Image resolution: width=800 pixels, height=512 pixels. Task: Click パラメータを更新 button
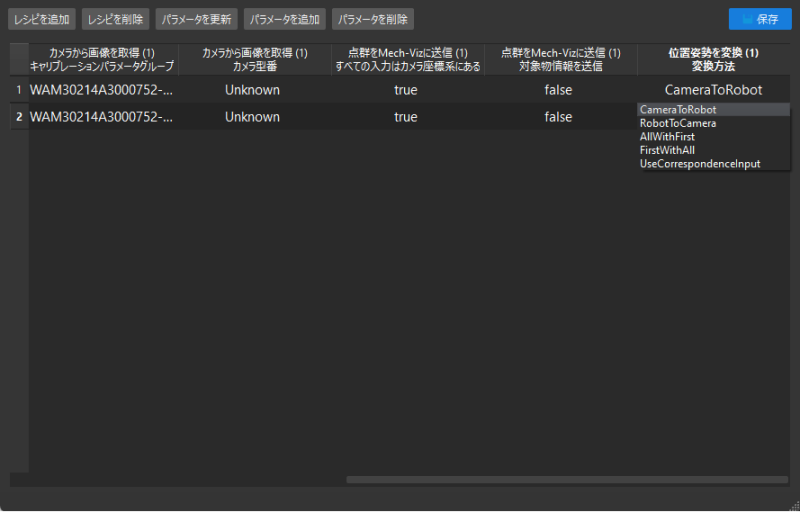pos(196,19)
